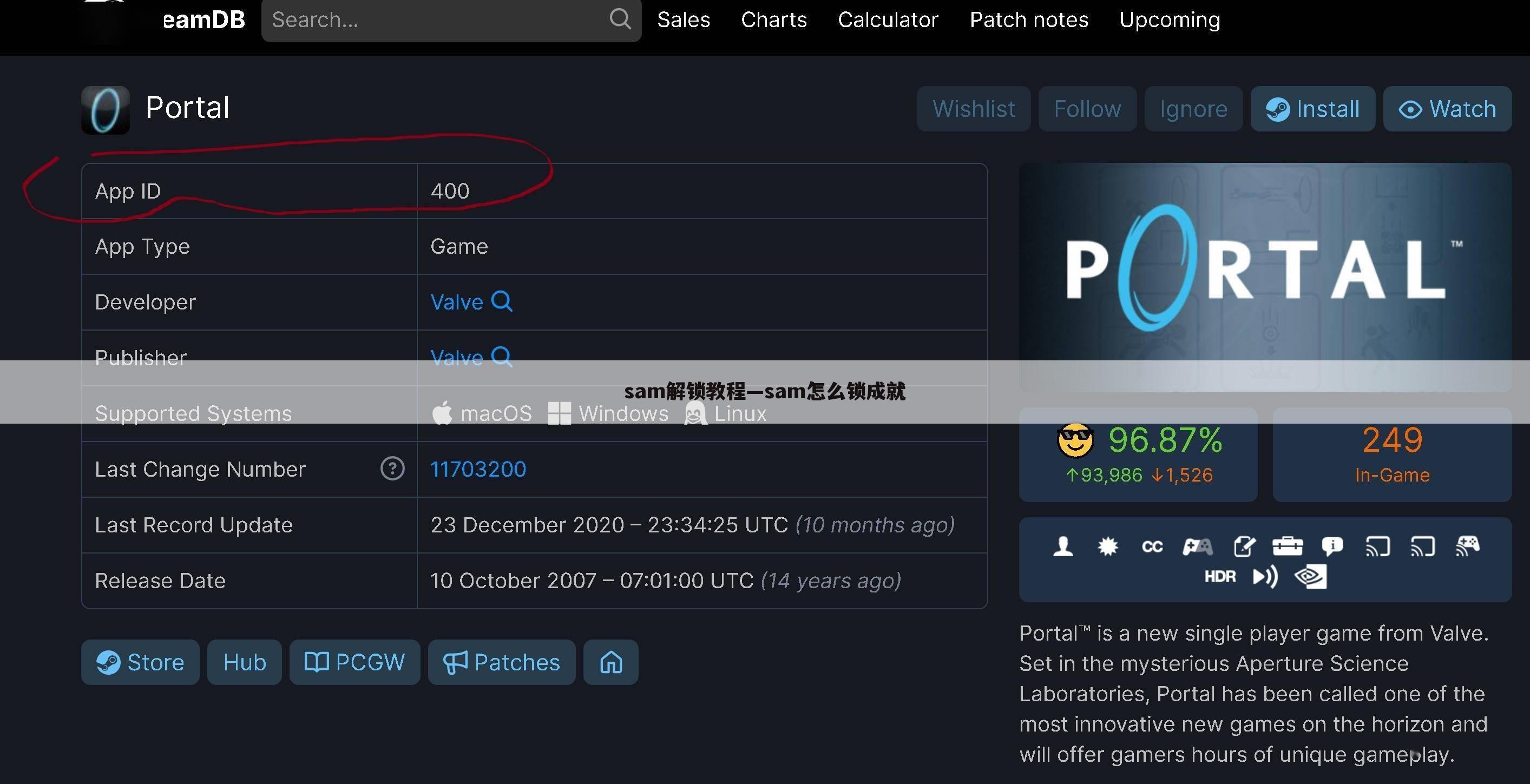Open the Store button

140,662
